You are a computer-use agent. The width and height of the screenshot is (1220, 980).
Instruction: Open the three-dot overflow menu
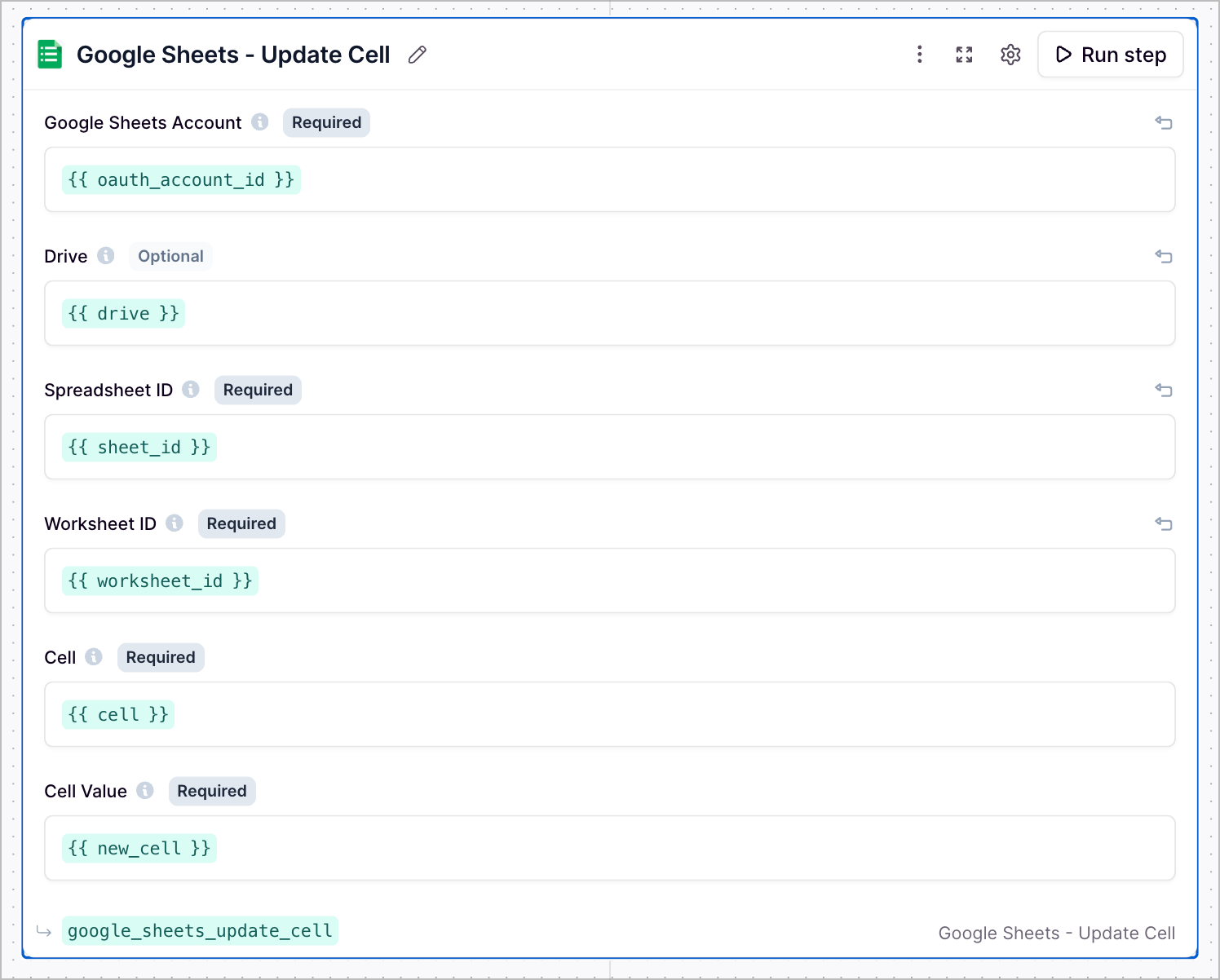tap(920, 55)
